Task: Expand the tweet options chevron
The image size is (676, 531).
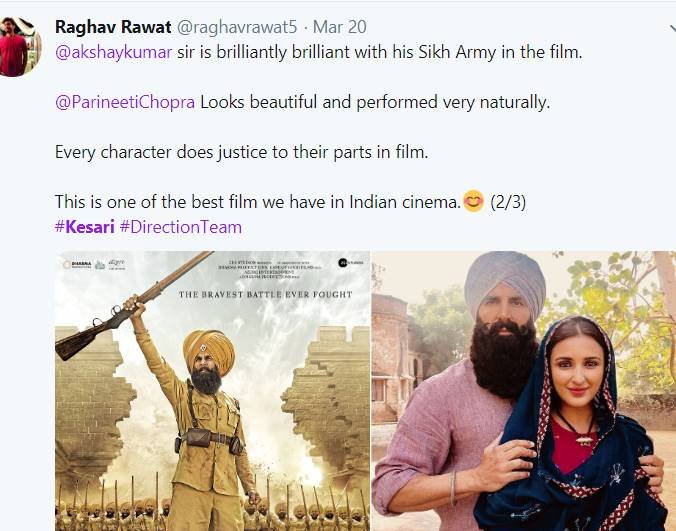Action: (x=673, y=29)
